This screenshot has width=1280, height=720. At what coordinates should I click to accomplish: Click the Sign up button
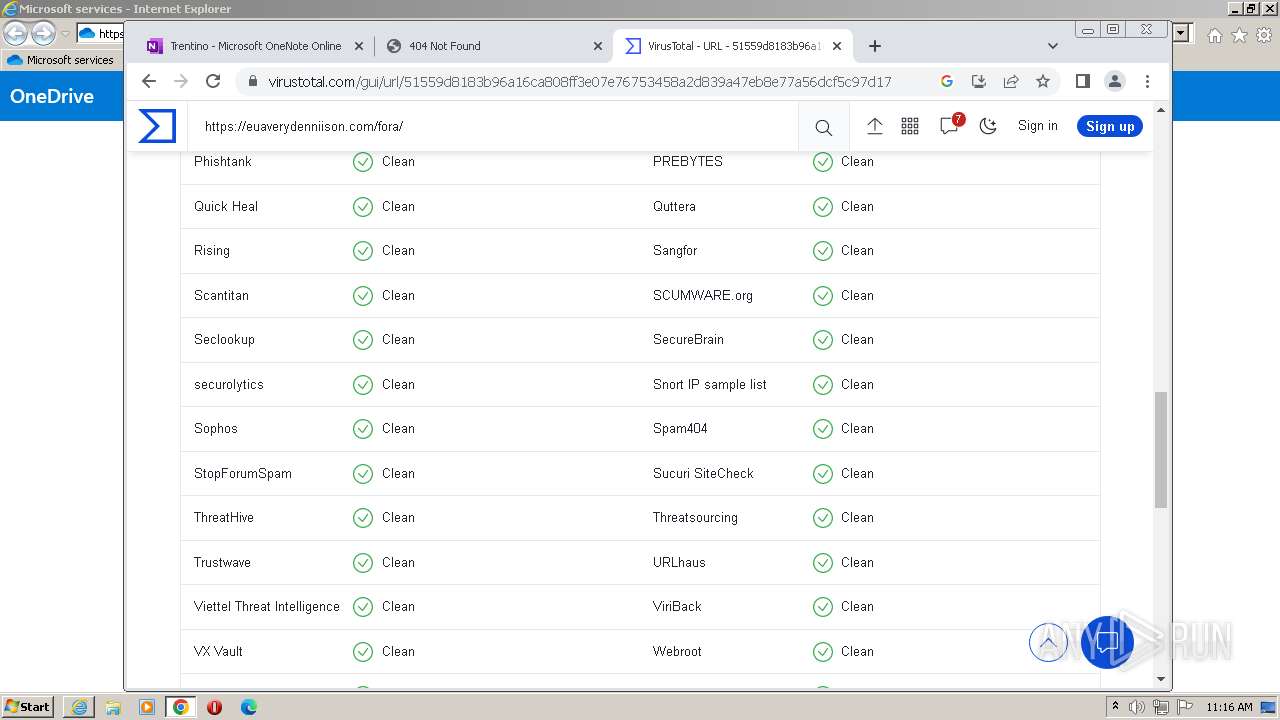1110,126
